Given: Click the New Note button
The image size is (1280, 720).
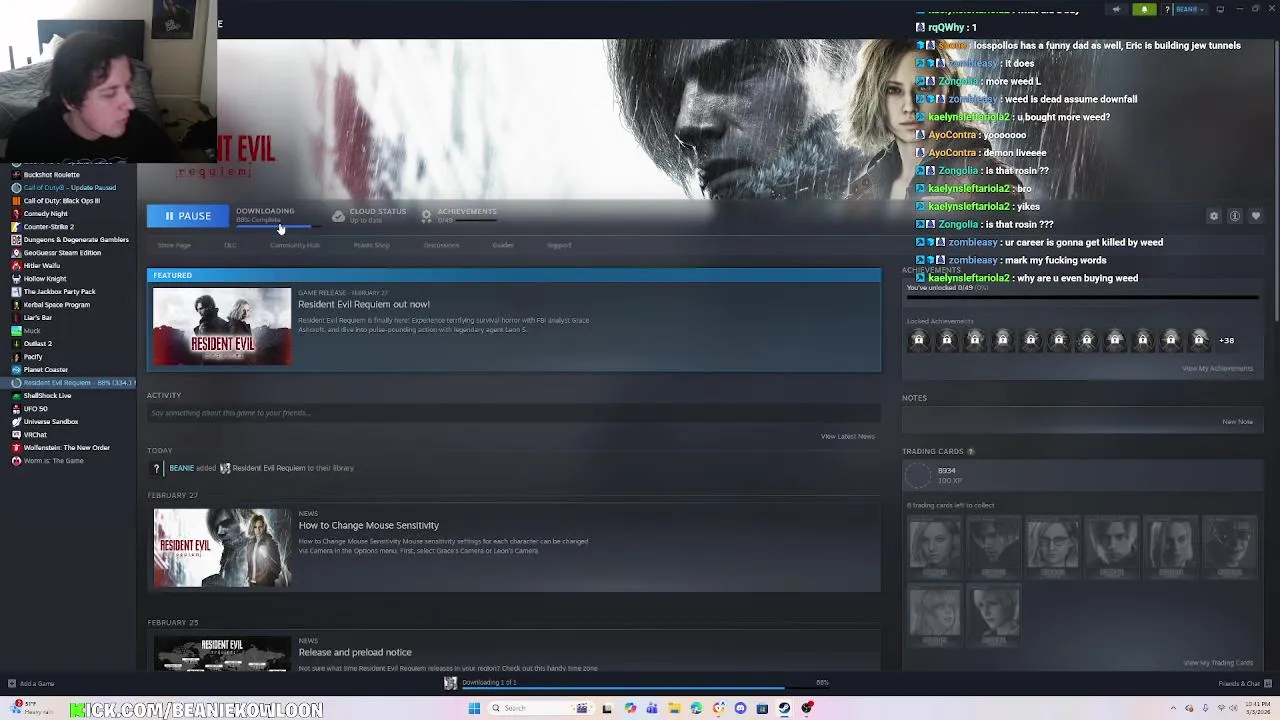Looking at the screenshot, I should click(x=1237, y=422).
